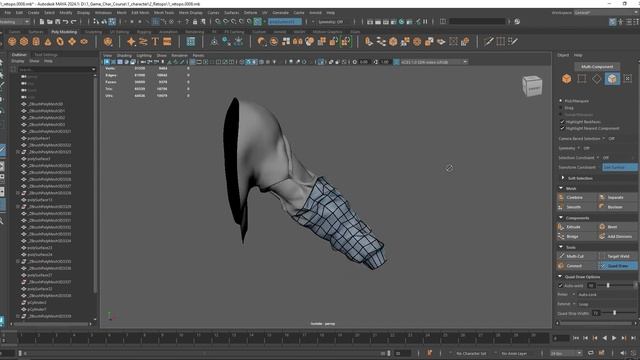Select Vertex selection icon in Modeling Toolkit
The width and height of the screenshot is (640, 360).
tap(582, 78)
